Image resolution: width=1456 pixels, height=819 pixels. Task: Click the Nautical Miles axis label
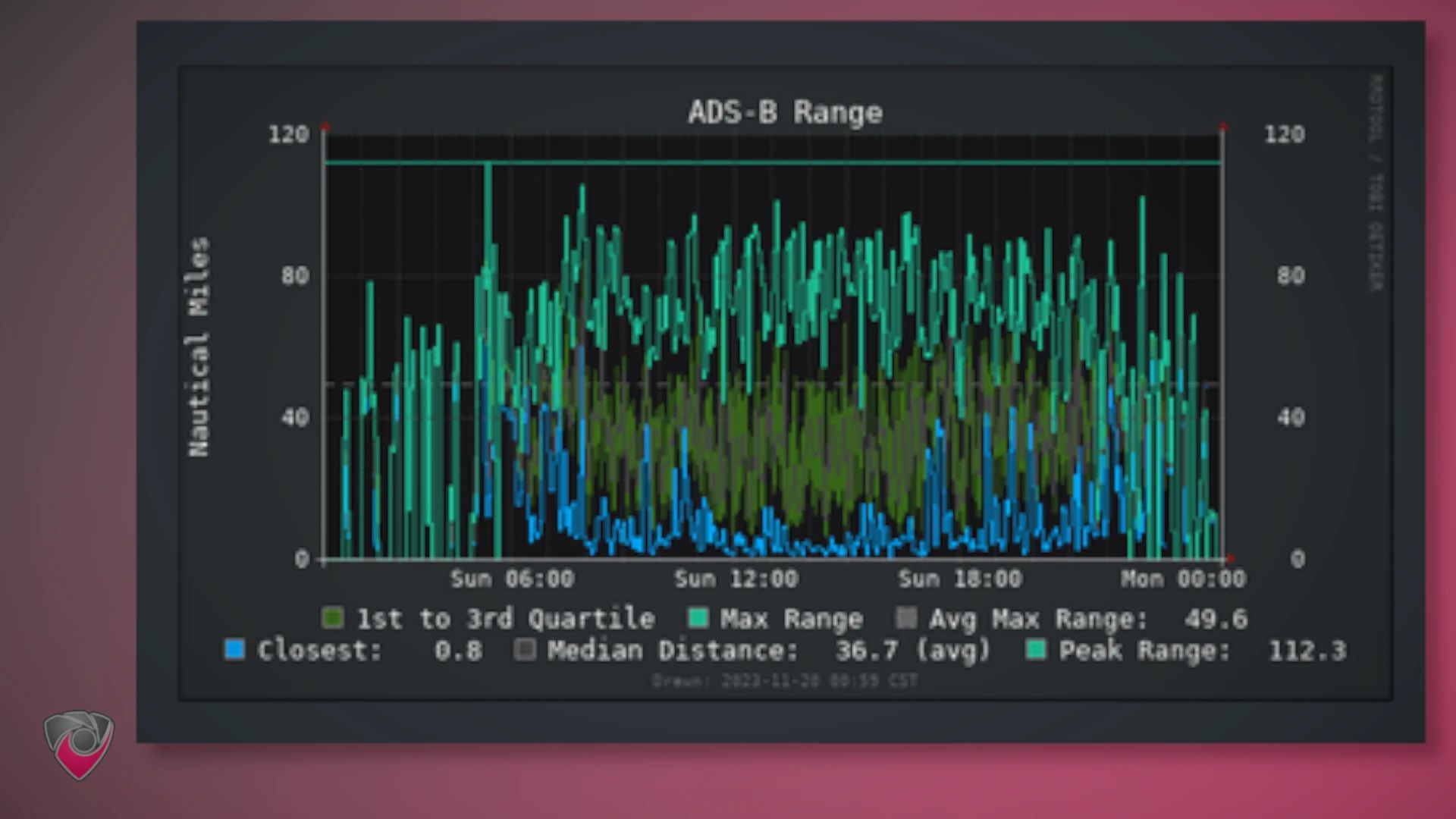[199, 347]
